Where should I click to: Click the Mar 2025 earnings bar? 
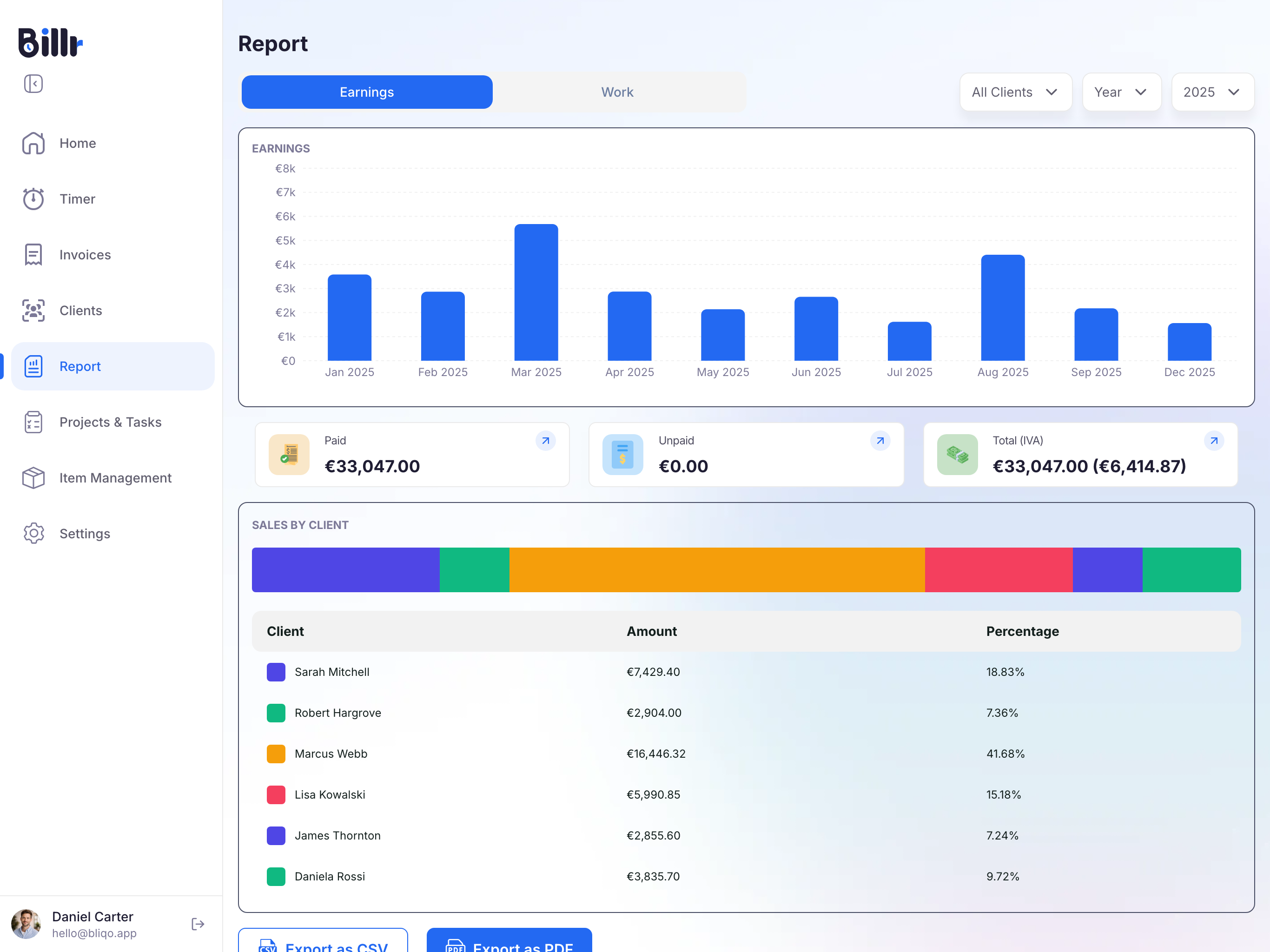point(536,292)
